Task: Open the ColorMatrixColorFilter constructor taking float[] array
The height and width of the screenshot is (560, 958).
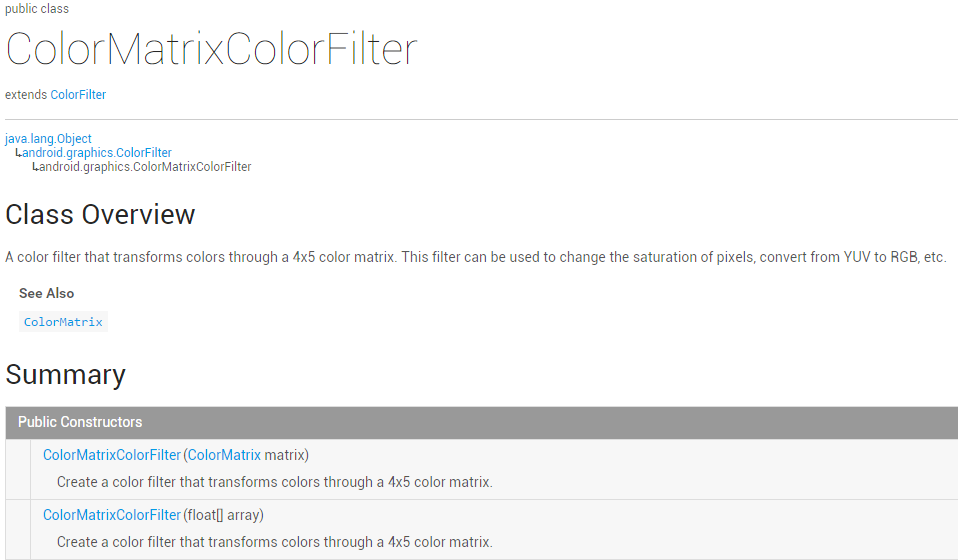Action: click(x=112, y=515)
